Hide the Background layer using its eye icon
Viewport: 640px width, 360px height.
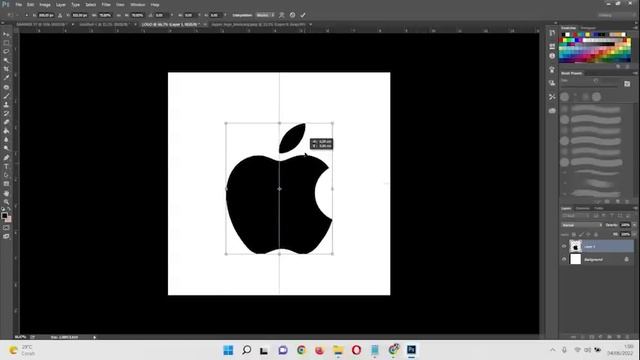[x=564, y=259]
